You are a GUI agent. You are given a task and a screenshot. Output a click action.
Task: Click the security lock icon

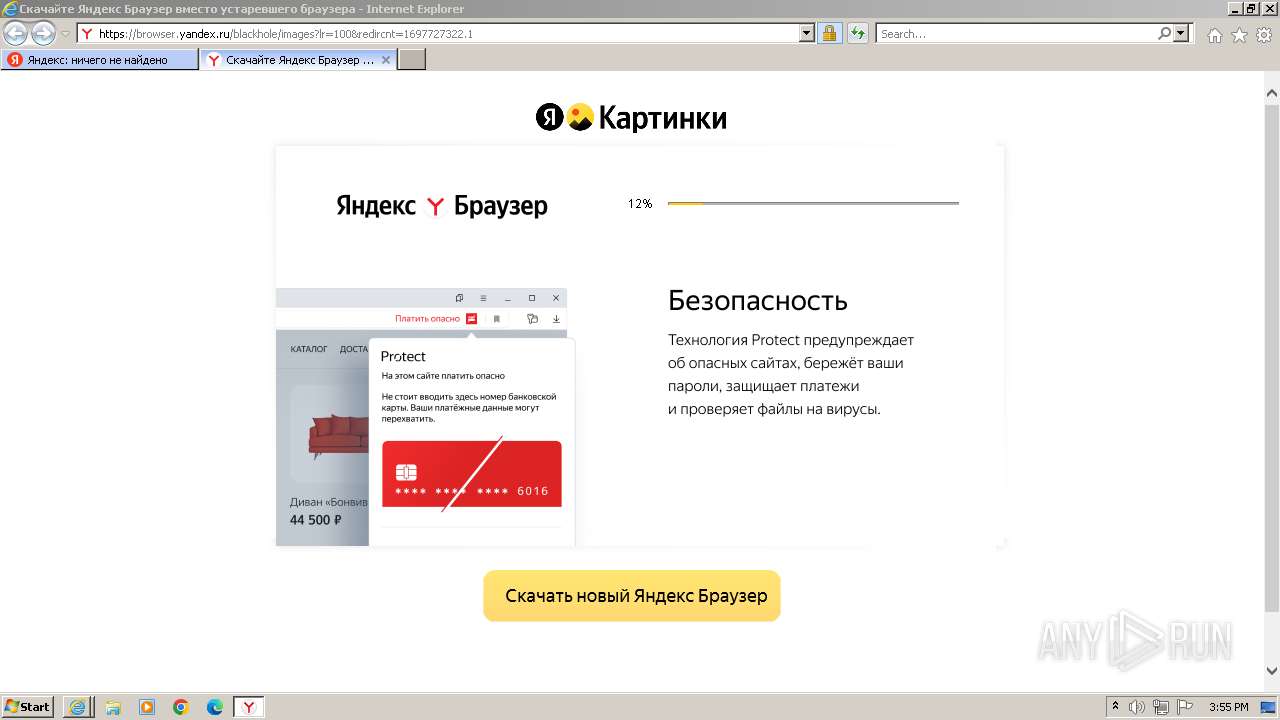829,33
